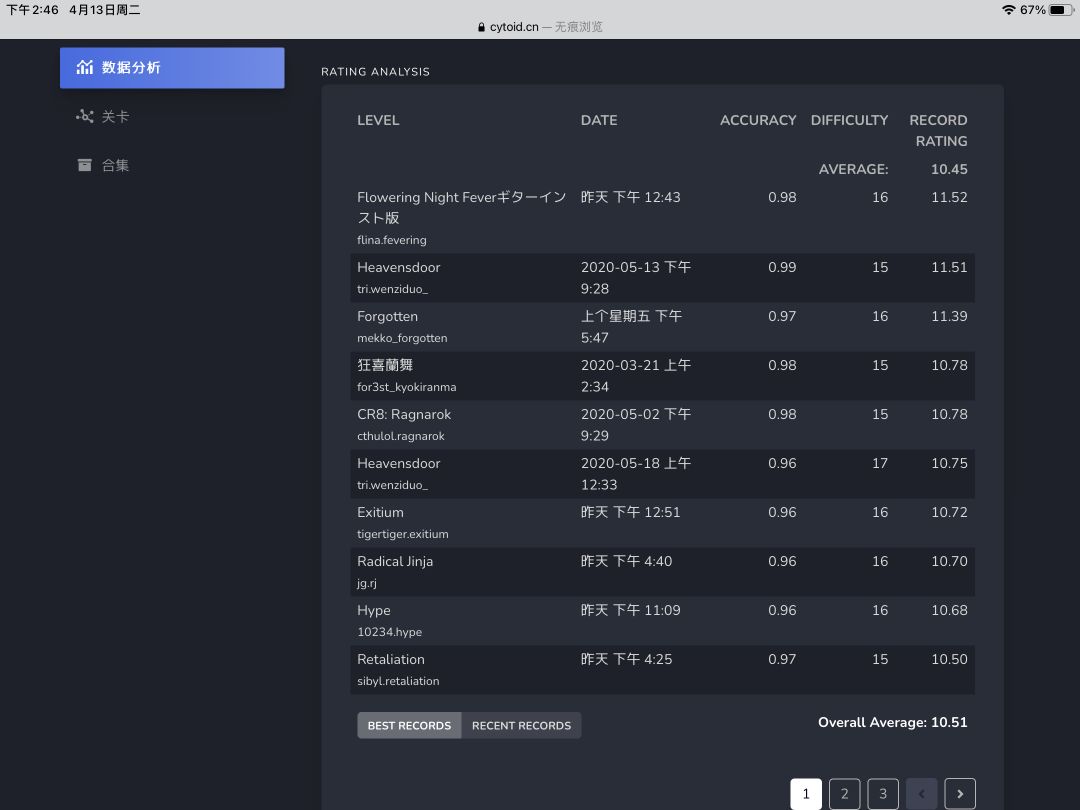The image size is (1080, 810).
Task: Tap the lock icon beside cytoid.cn
Action: 481,27
